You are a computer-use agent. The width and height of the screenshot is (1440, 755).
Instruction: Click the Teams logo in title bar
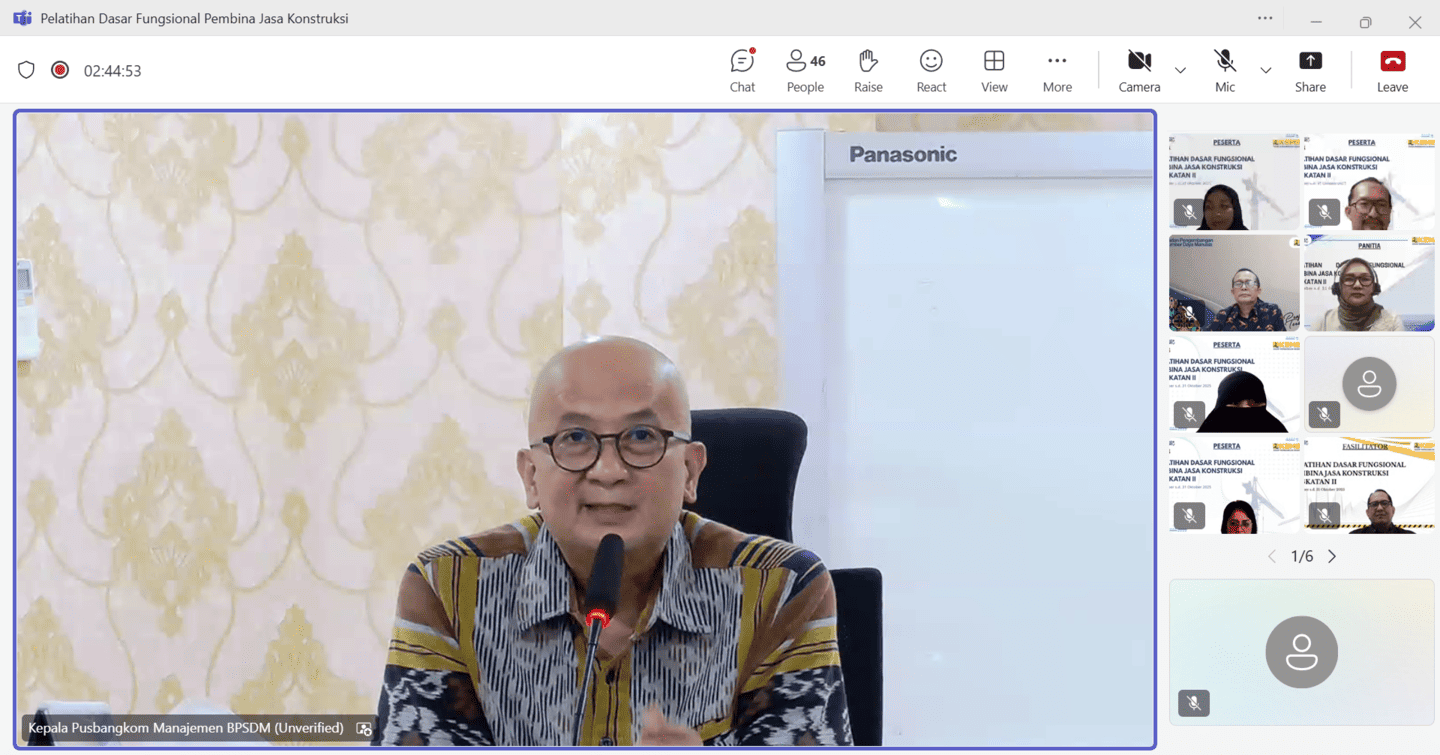click(22, 19)
